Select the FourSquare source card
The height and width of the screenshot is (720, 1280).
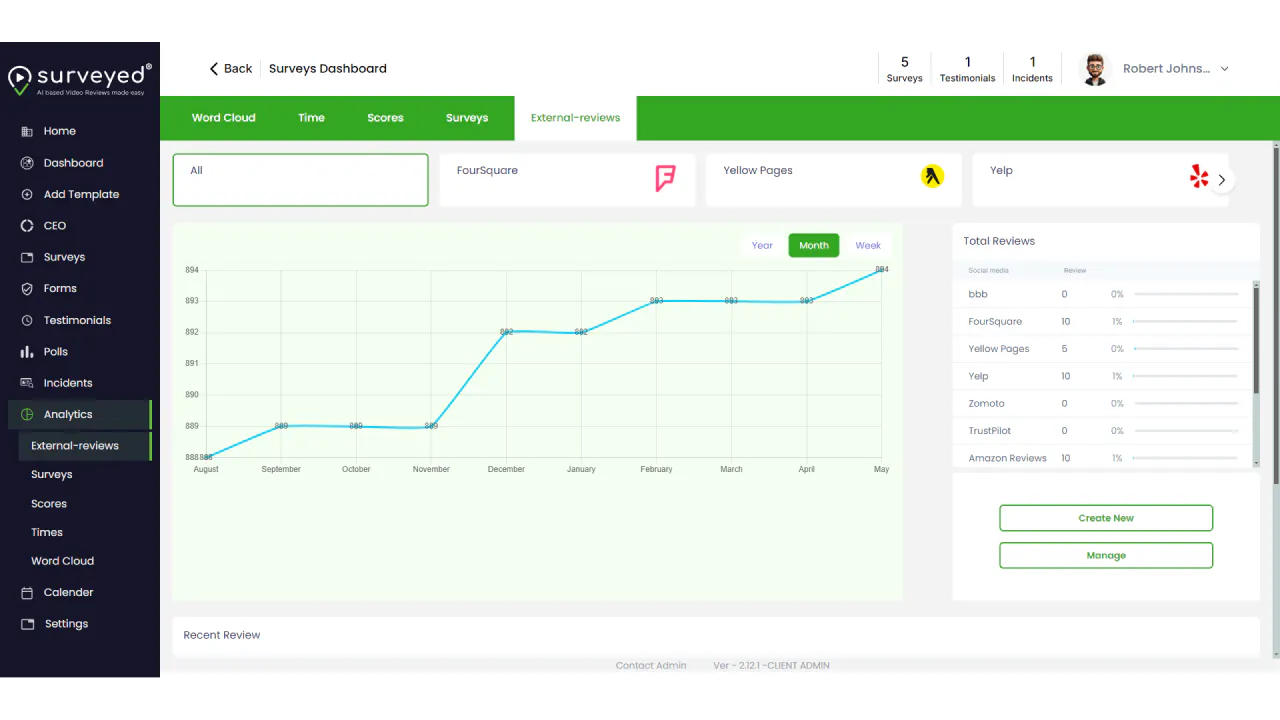click(x=567, y=180)
